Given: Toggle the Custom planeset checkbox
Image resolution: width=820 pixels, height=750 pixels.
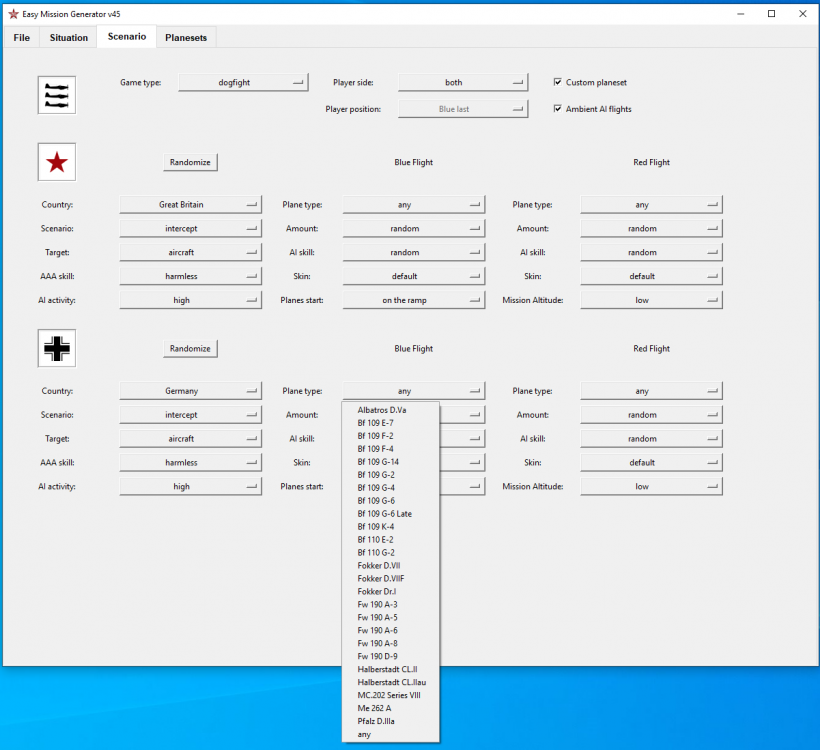Looking at the screenshot, I should click(x=558, y=82).
